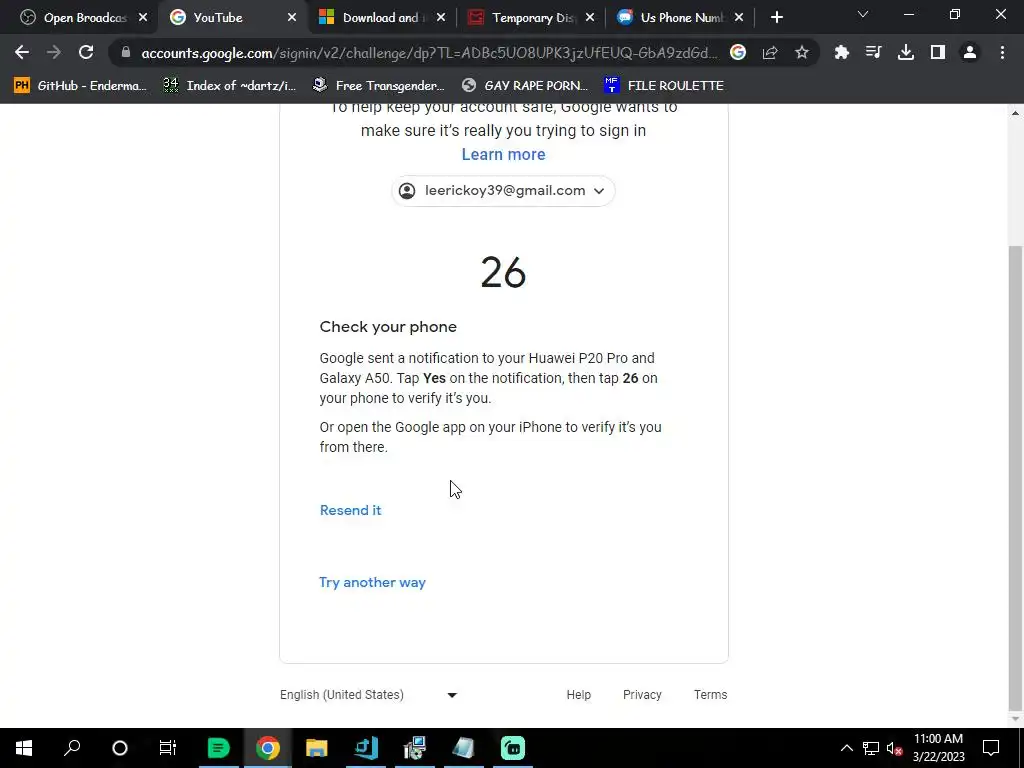This screenshot has height=768, width=1024.
Task: Close the YouTube tab
Action: pos(292,18)
